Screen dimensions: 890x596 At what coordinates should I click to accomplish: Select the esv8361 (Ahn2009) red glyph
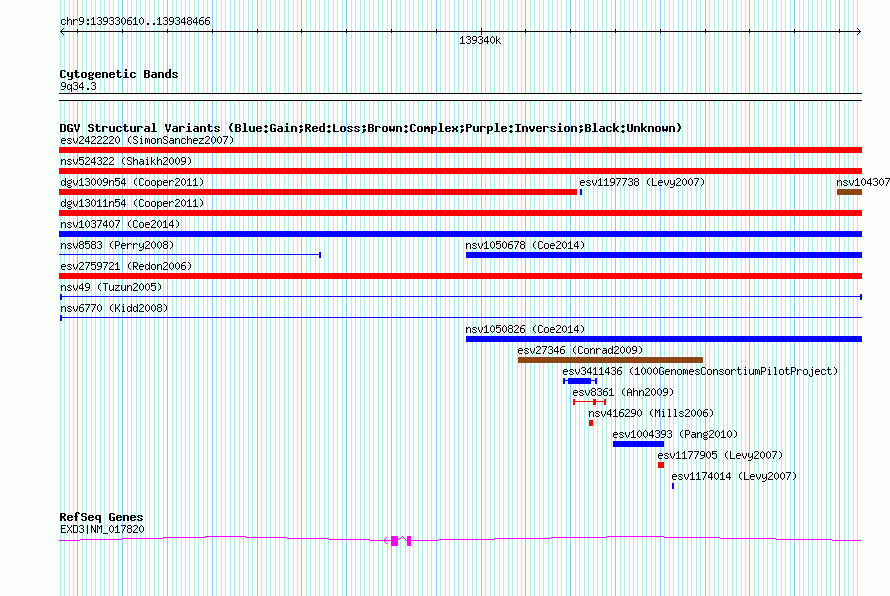tap(590, 402)
